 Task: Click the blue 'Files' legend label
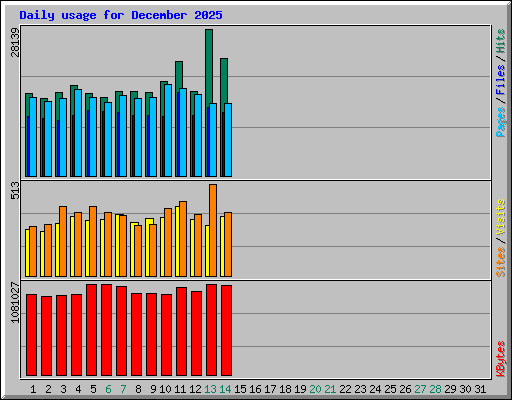[x=500, y=79]
